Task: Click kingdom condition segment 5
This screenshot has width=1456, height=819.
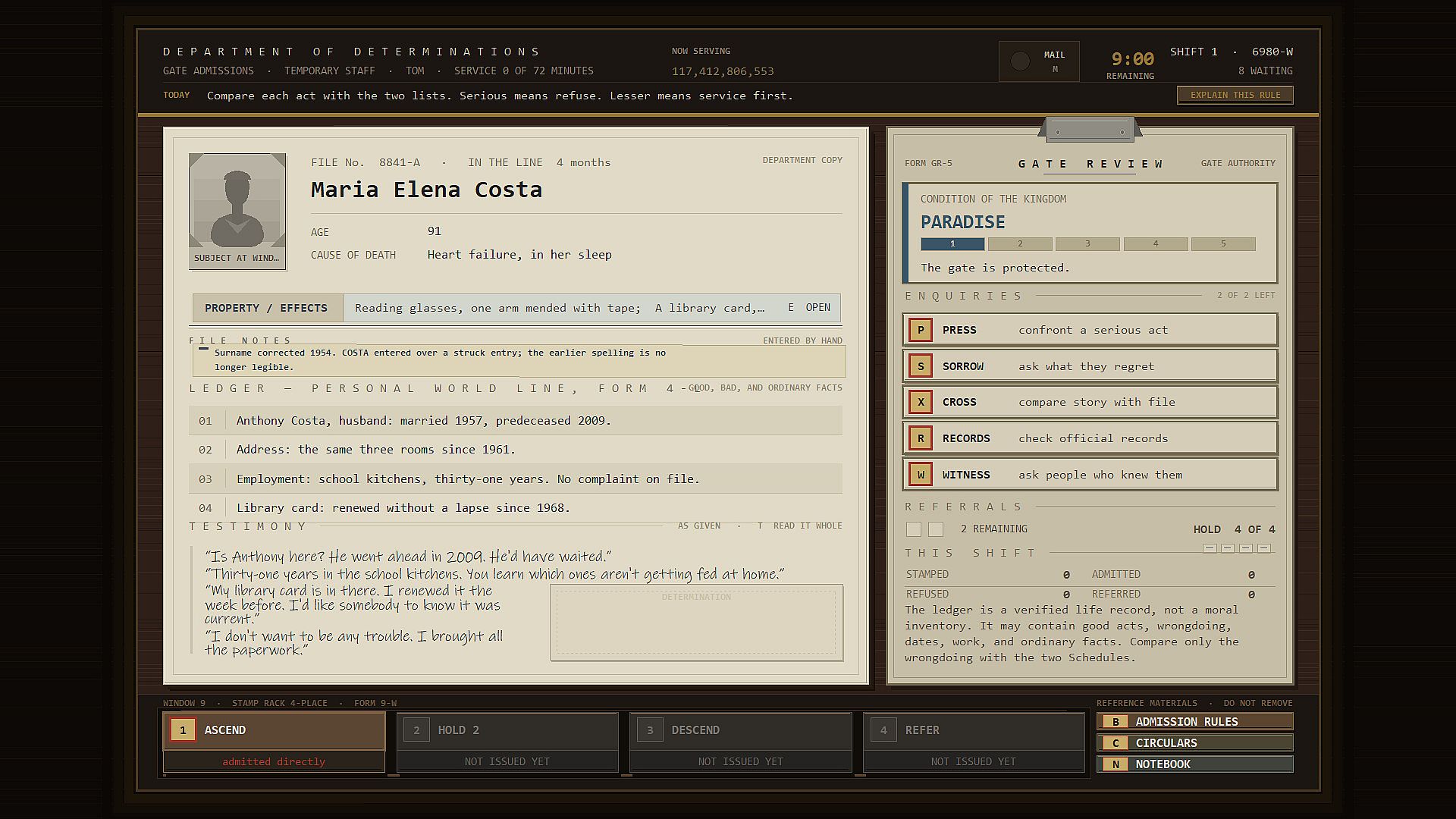Action: click(1223, 244)
